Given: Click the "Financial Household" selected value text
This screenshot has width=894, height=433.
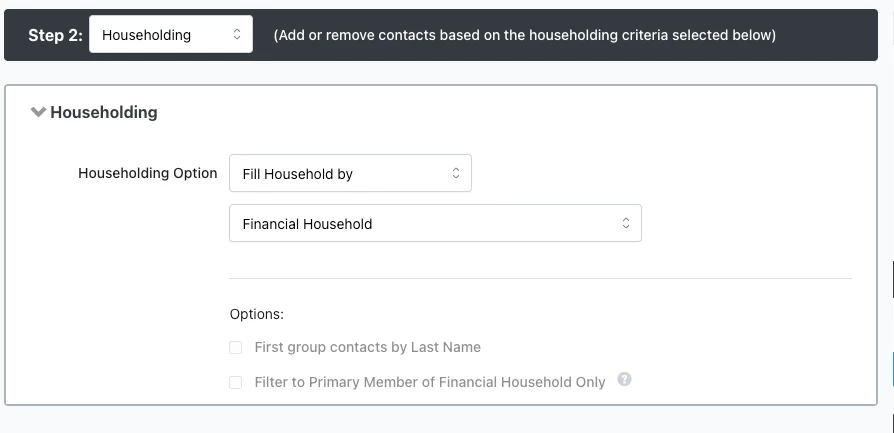Looking at the screenshot, I should click(307, 224).
